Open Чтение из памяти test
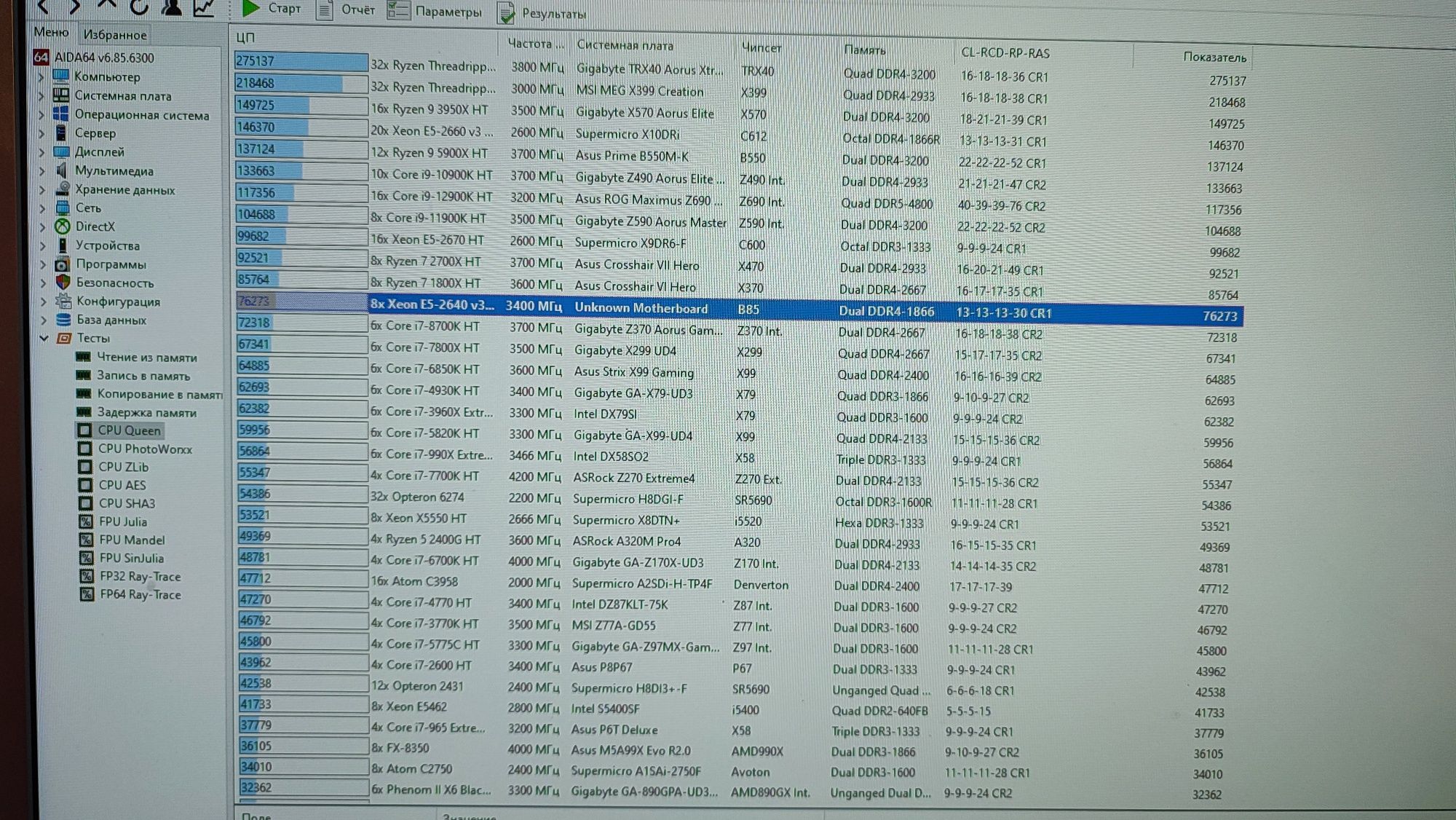The height and width of the screenshot is (820, 1456). [x=147, y=357]
